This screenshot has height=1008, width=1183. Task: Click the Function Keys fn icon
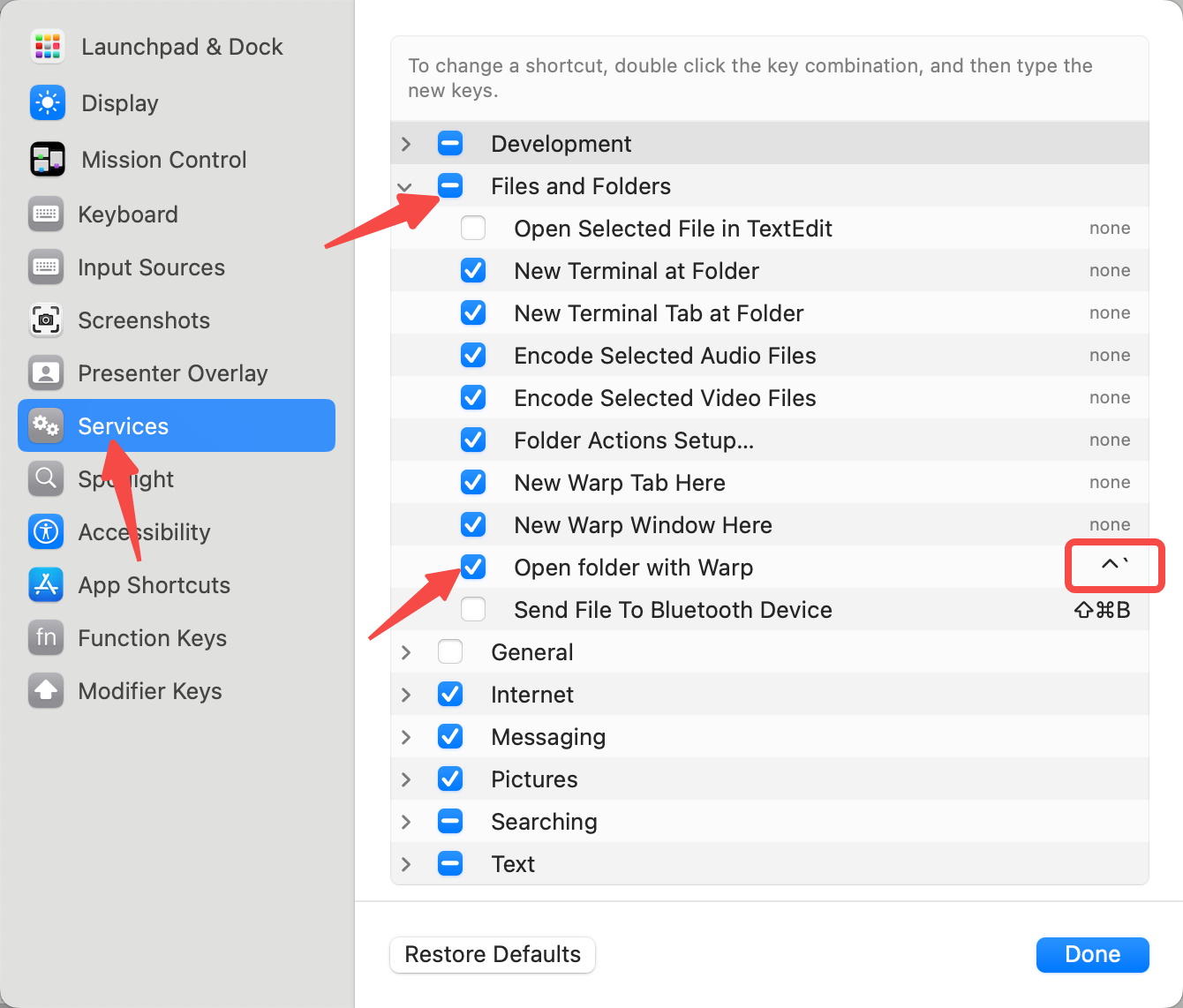pos(46,637)
